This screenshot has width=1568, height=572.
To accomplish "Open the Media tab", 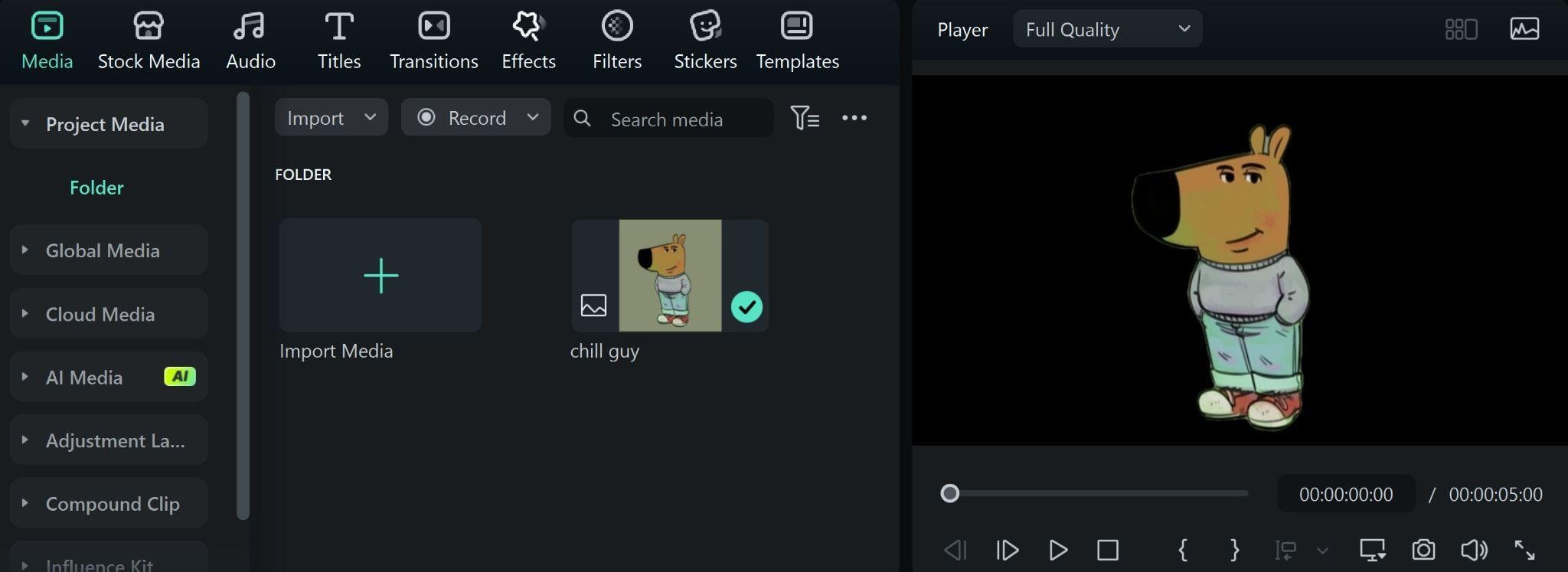I will [x=47, y=41].
